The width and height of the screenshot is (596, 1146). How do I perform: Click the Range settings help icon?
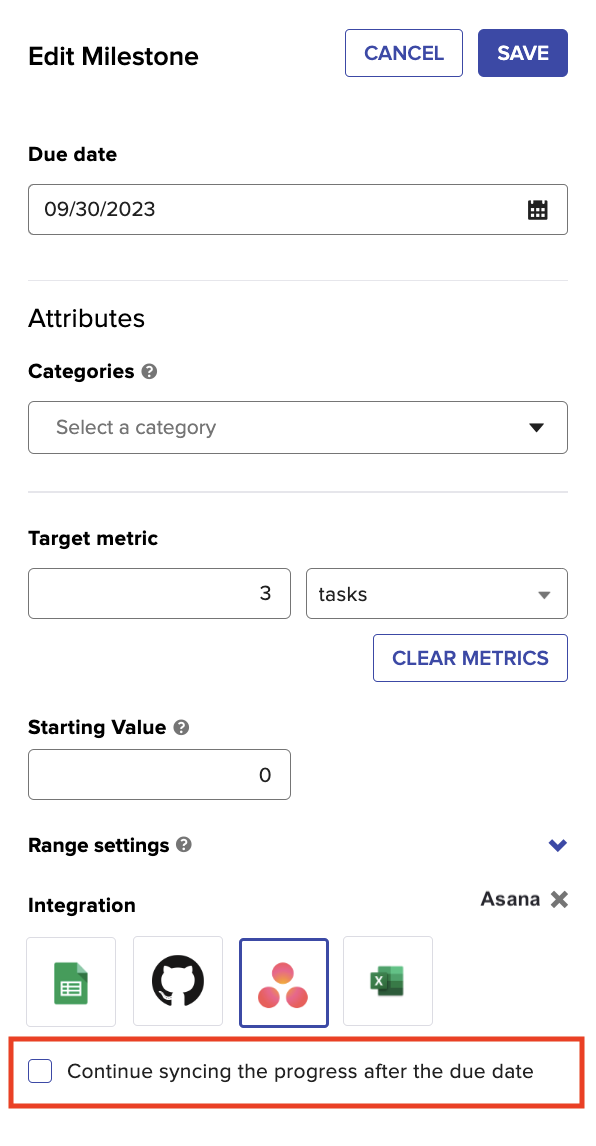184,845
